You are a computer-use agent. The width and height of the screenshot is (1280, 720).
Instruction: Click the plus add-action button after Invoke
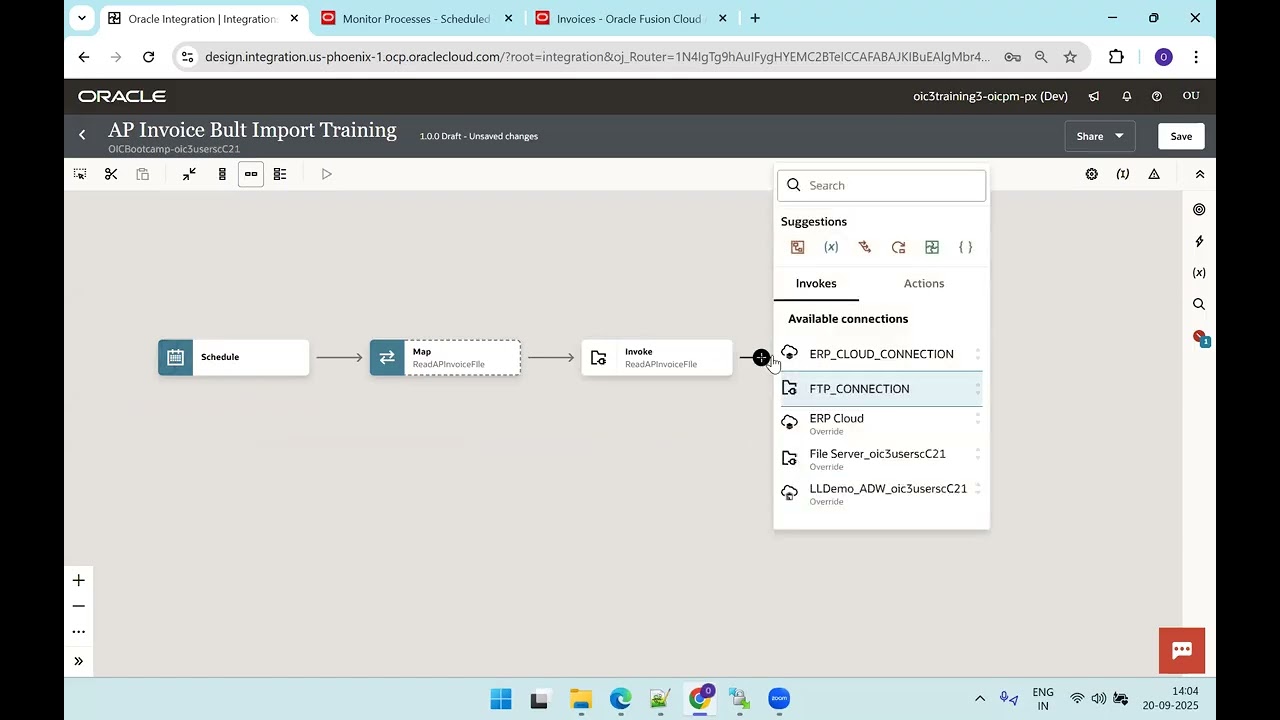point(761,358)
